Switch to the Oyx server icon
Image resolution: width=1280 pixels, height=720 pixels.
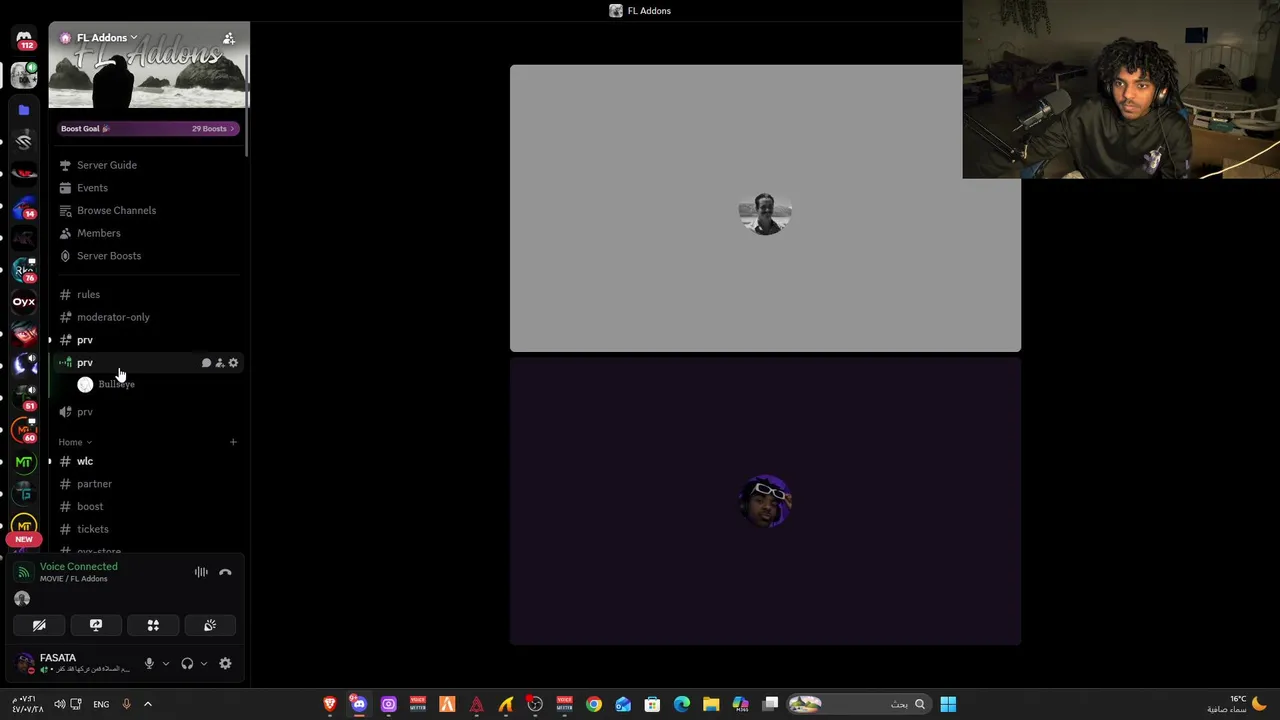24,301
